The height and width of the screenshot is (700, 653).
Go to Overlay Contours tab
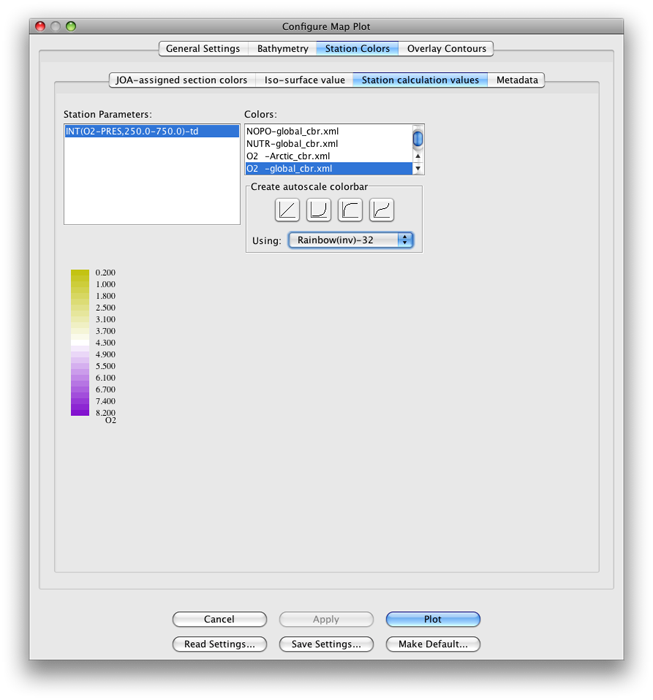(446, 48)
